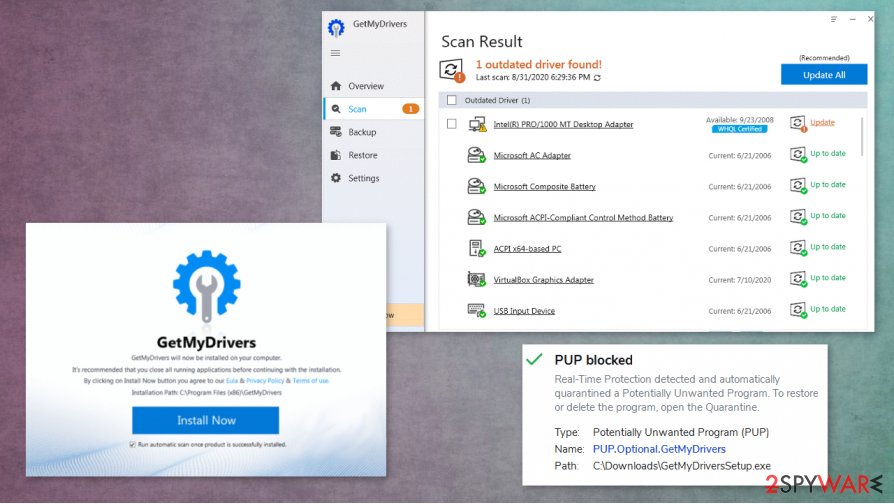Click the up-to-date icon for ACPI x64-based PC
894x504 pixels.
(798, 248)
